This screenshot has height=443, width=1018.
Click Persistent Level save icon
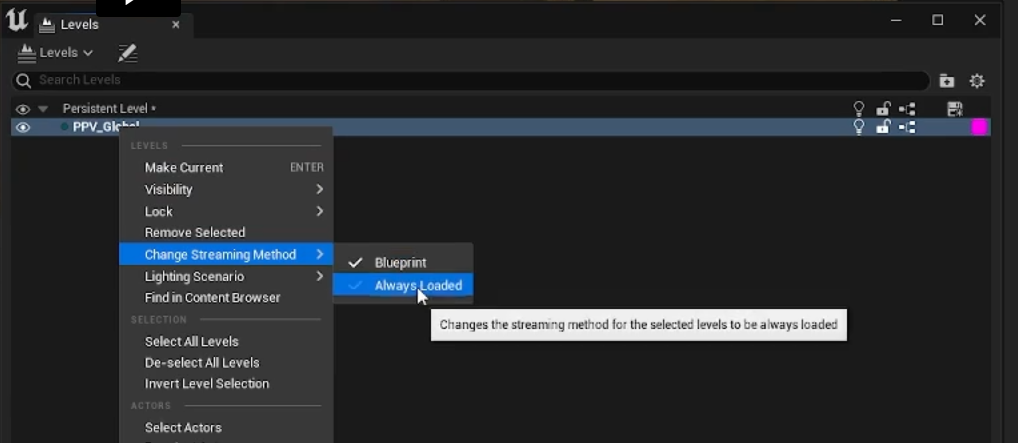954,109
